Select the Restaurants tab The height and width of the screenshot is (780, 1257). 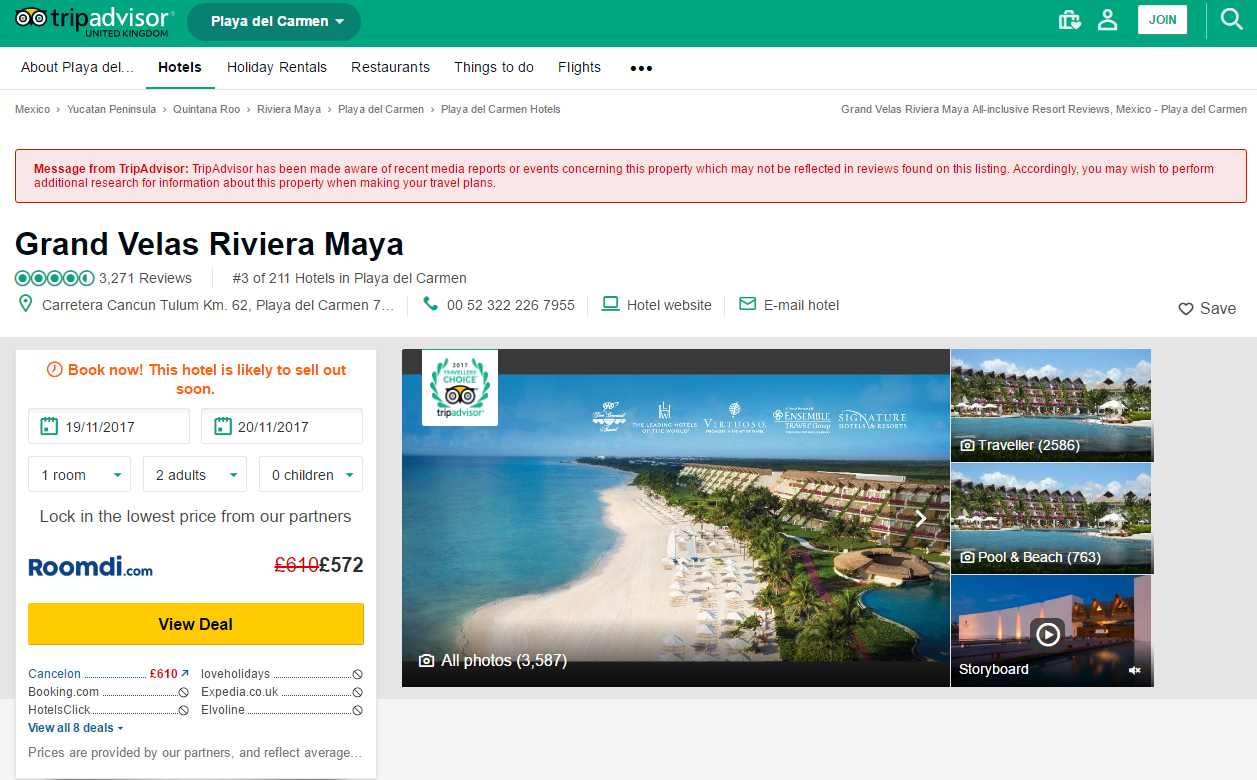click(x=390, y=67)
